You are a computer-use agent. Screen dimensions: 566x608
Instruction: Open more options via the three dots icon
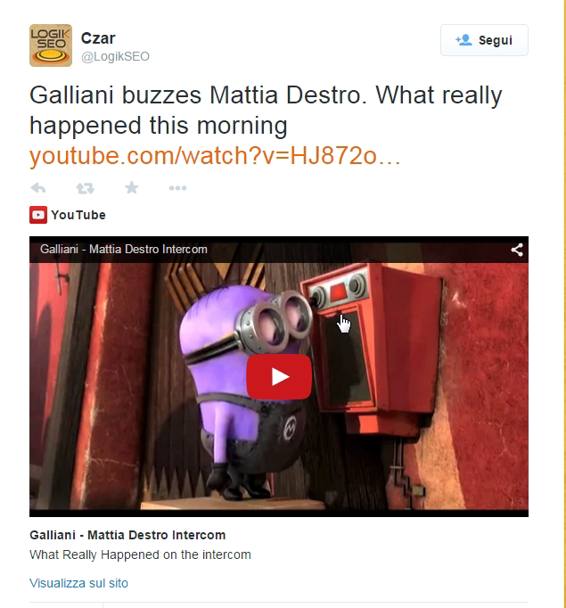[178, 188]
